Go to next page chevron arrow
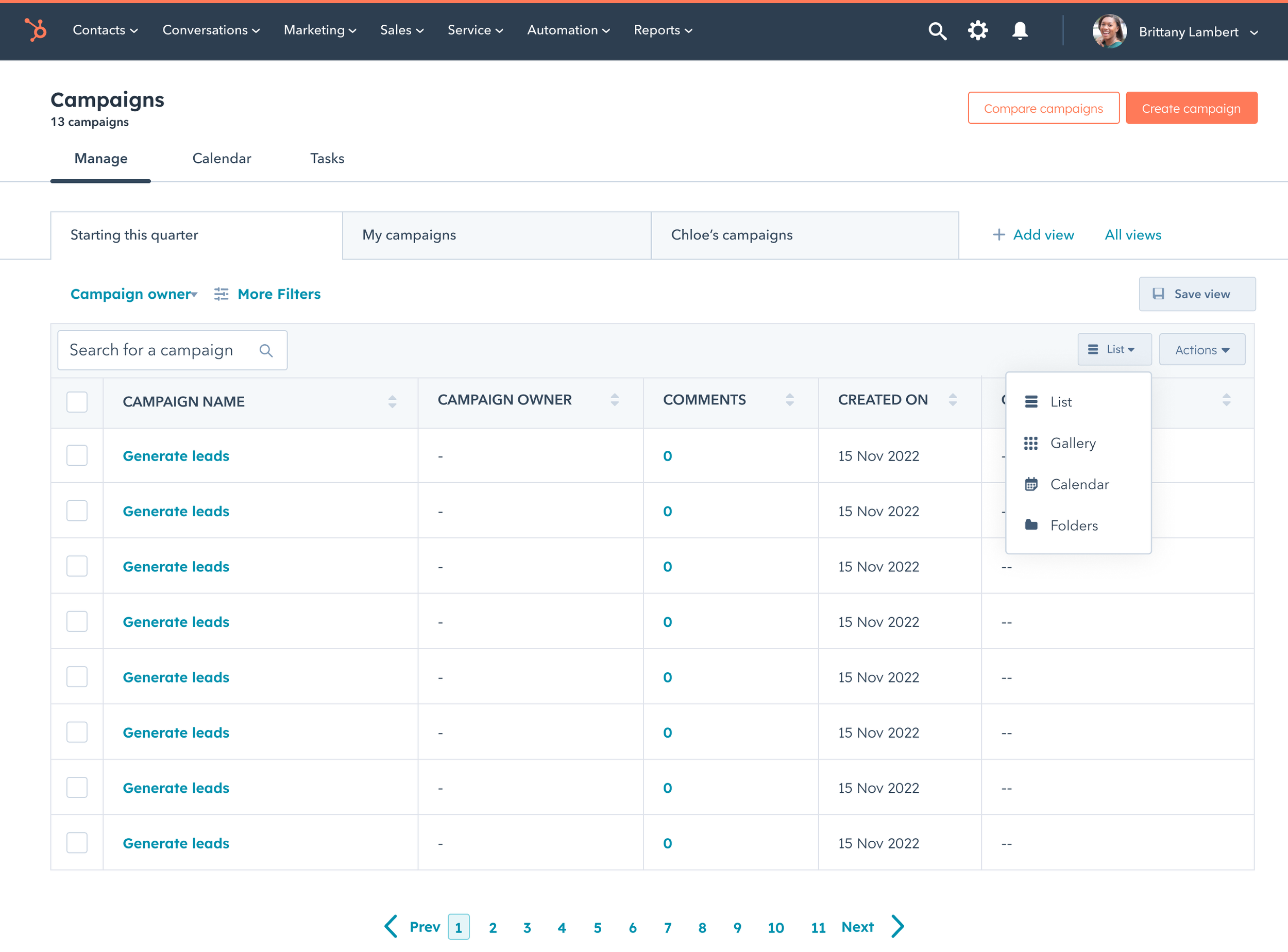 pos(897,927)
